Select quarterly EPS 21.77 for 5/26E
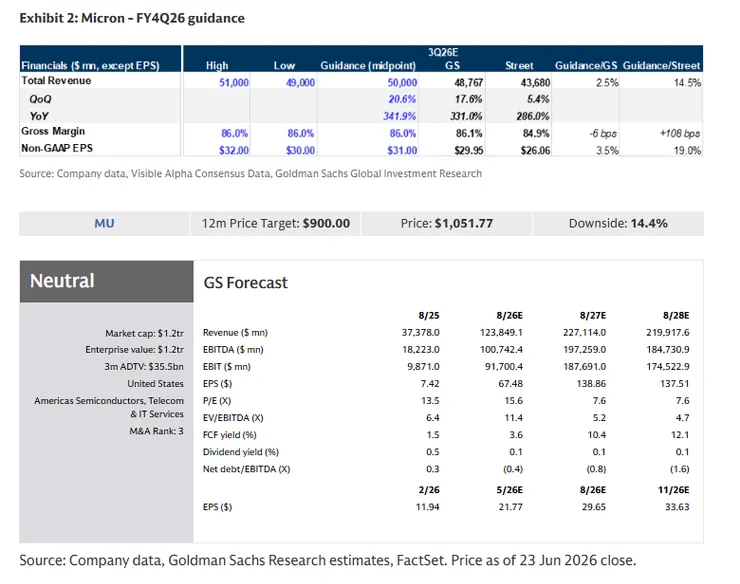Screen dimensions: 740x584 (511, 507)
